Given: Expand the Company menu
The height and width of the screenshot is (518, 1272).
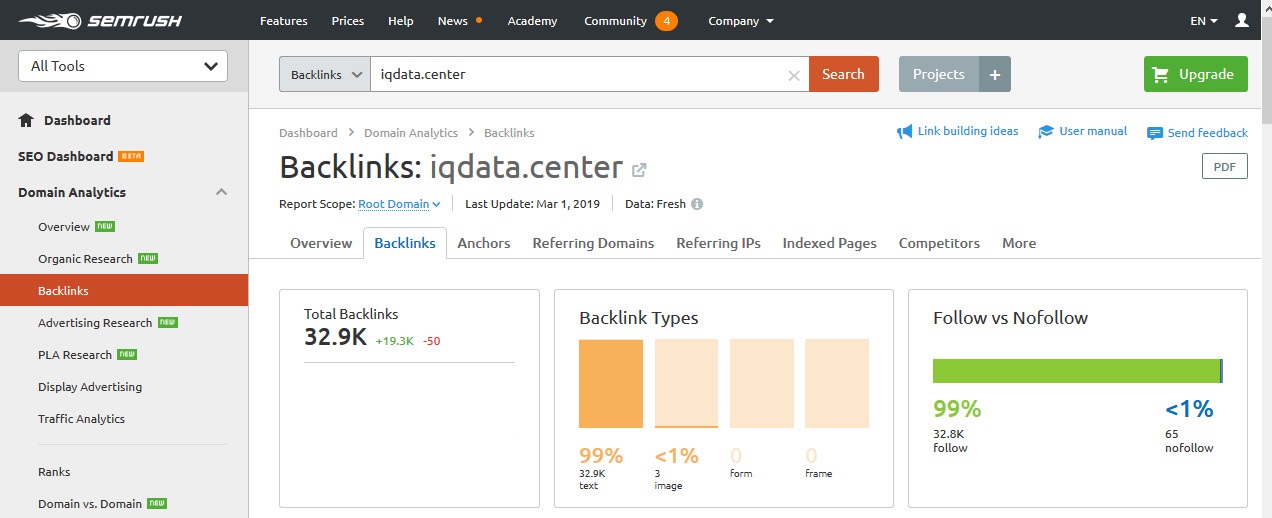Looking at the screenshot, I should coord(741,21).
